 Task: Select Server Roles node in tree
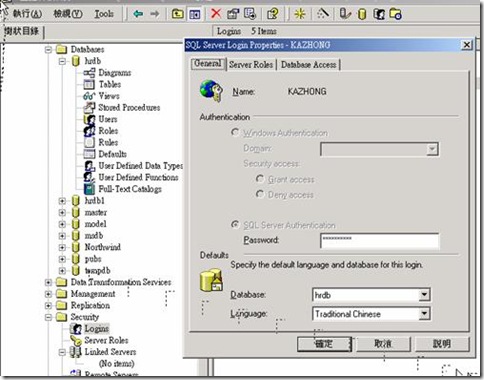pos(106,340)
